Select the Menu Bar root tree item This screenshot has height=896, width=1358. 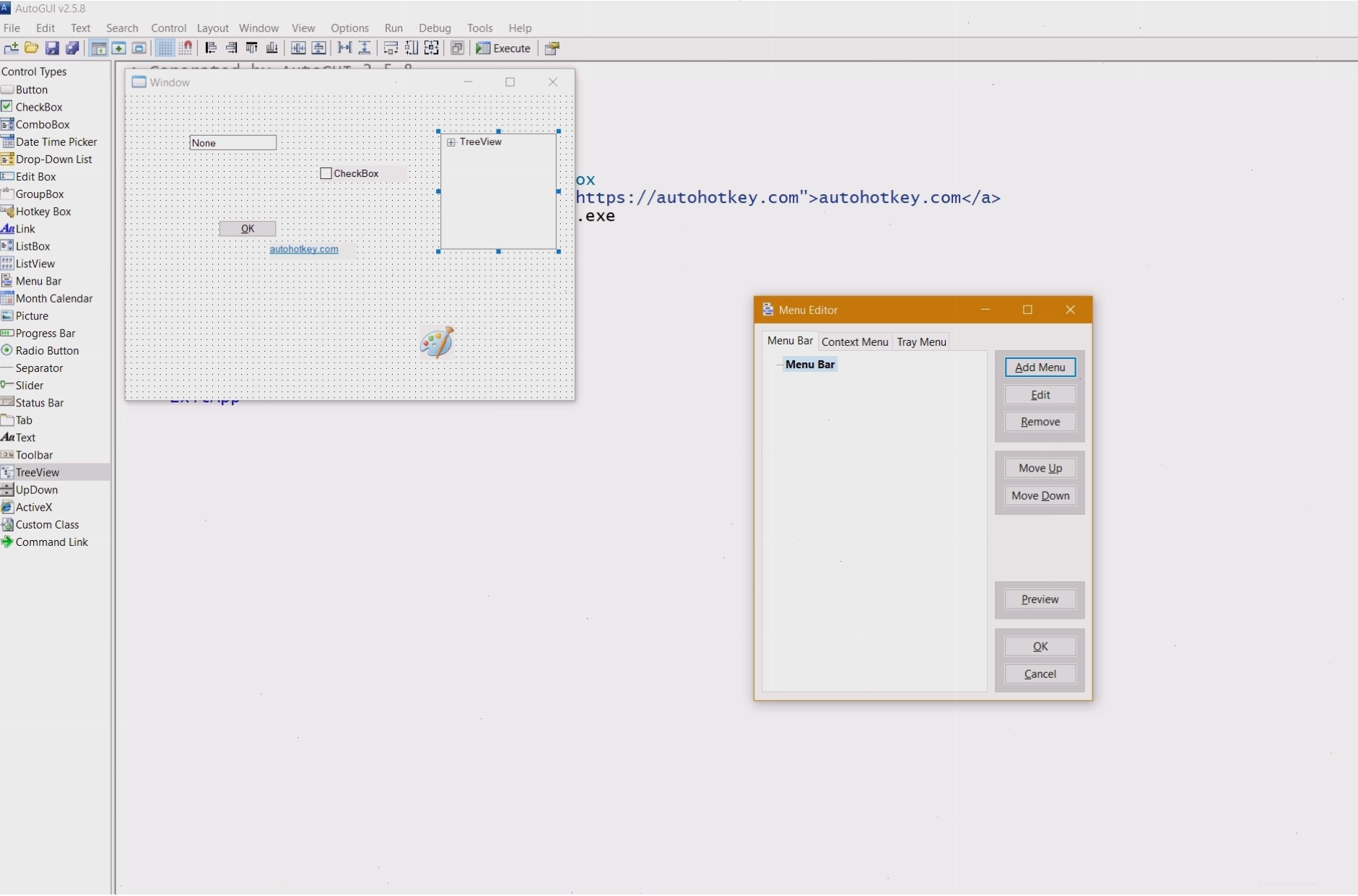pos(810,365)
